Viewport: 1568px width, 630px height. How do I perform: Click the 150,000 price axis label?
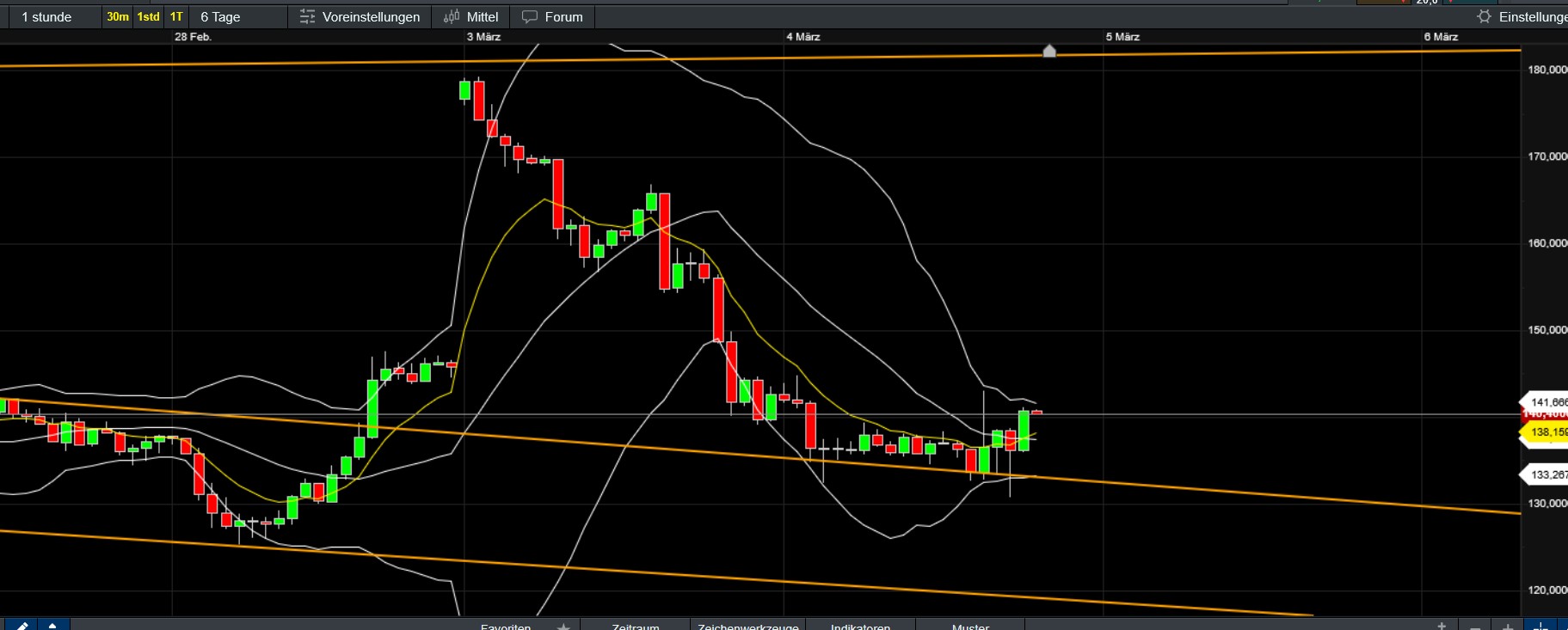point(1547,330)
